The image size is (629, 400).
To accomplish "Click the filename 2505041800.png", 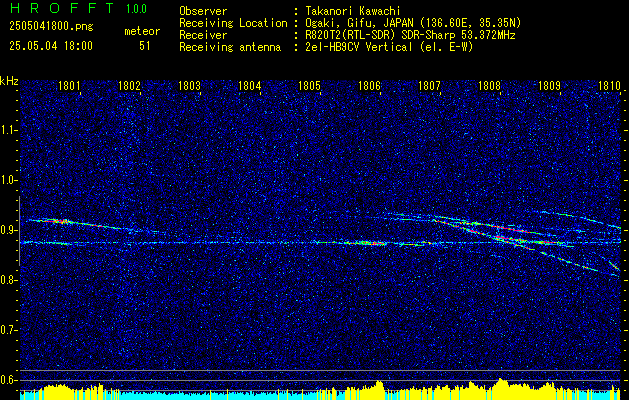I will pyautogui.click(x=51, y=26).
